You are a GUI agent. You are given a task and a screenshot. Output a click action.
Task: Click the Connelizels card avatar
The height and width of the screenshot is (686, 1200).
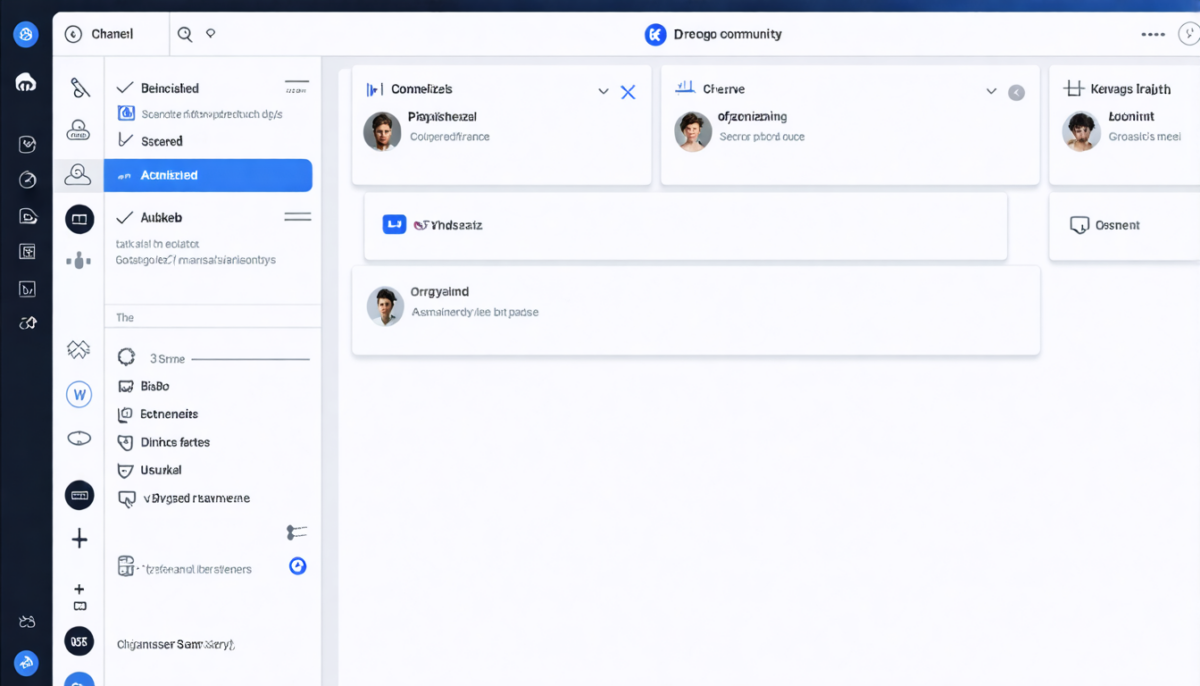pos(382,131)
